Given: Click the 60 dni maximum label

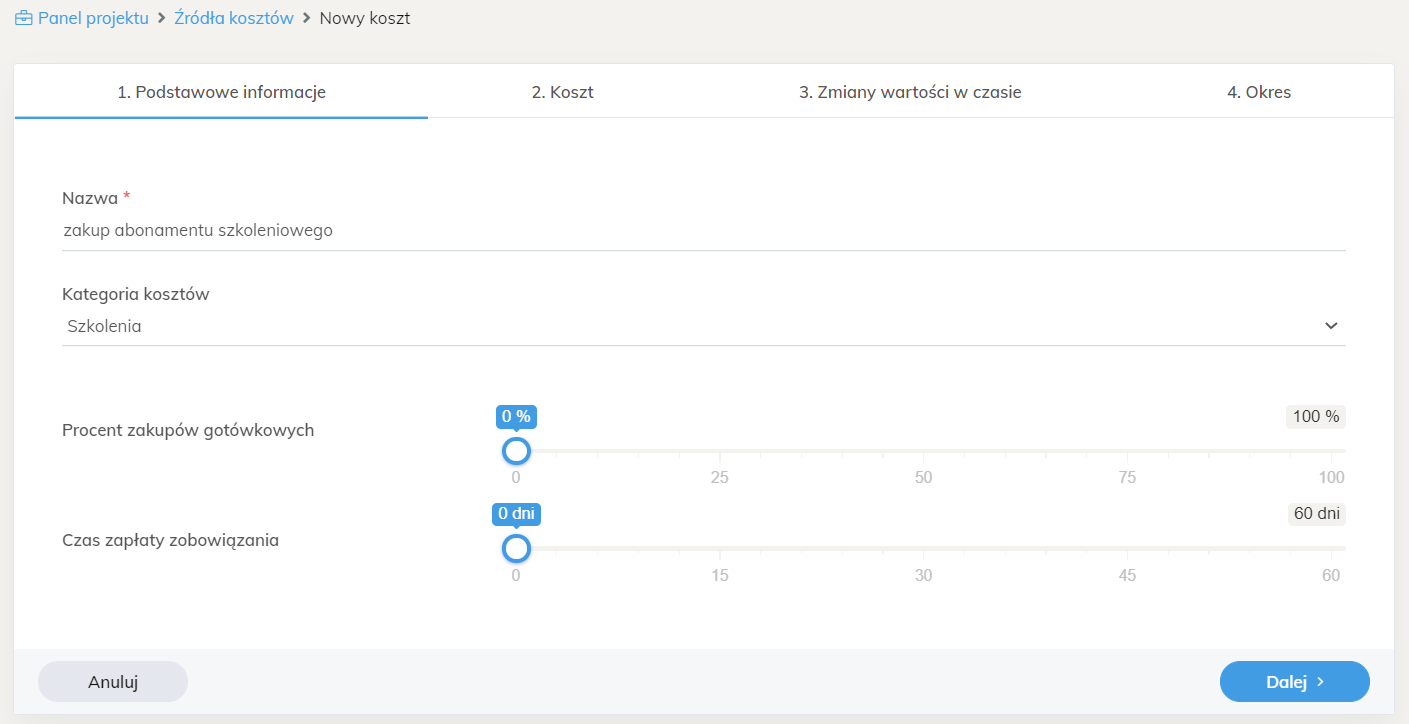Looking at the screenshot, I should pyautogui.click(x=1316, y=514).
